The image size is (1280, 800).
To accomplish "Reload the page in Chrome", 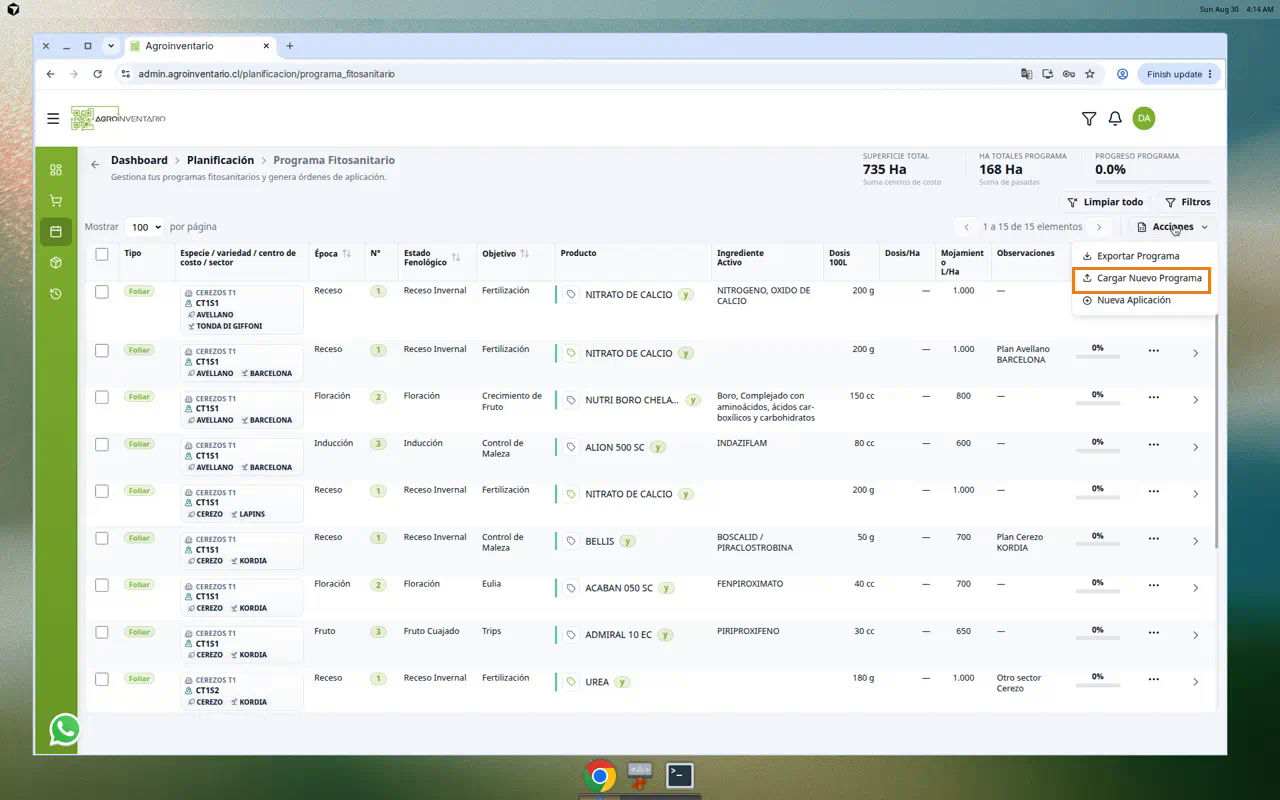I will (x=97, y=74).
